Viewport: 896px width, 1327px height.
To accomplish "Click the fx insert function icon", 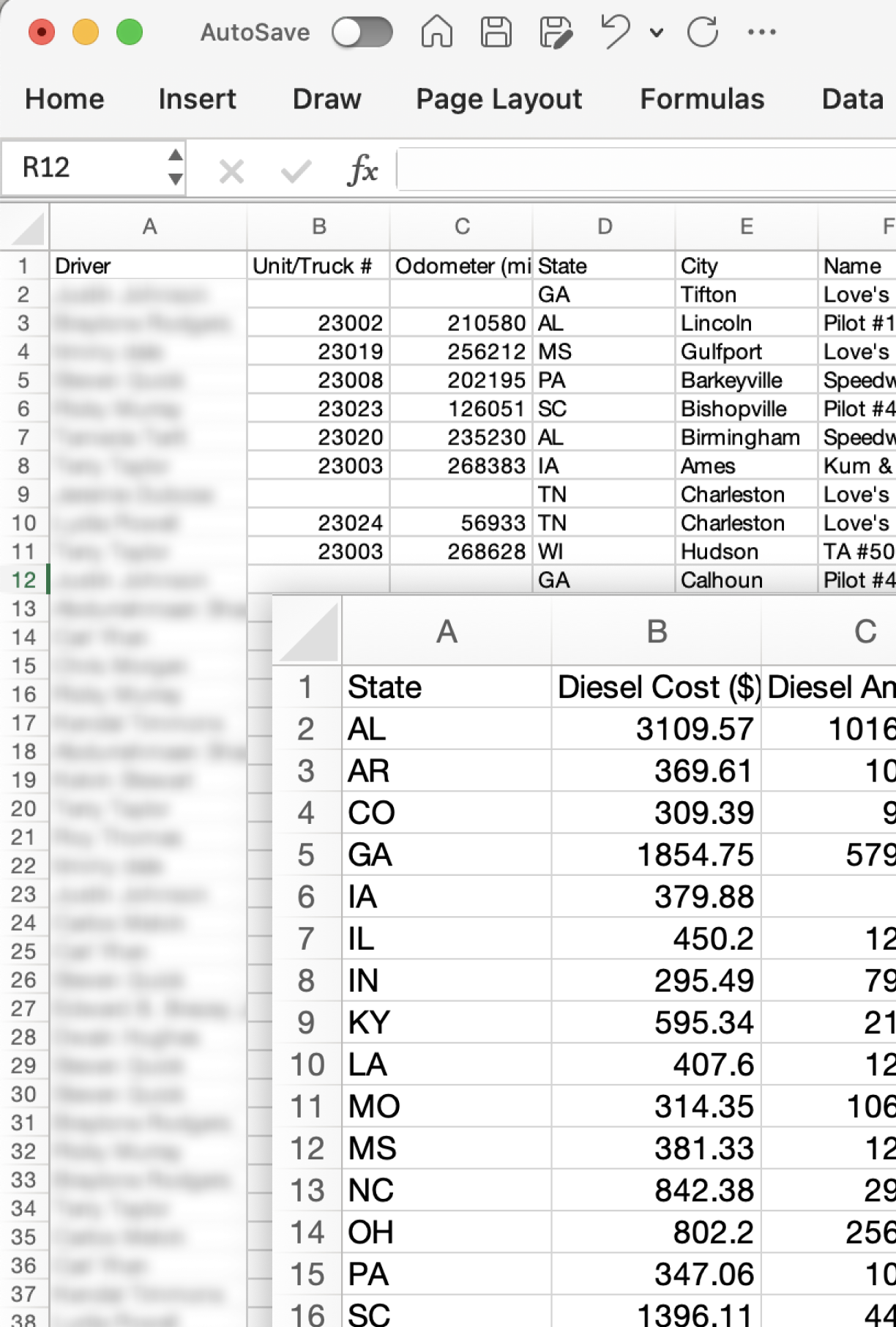I will (362, 171).
